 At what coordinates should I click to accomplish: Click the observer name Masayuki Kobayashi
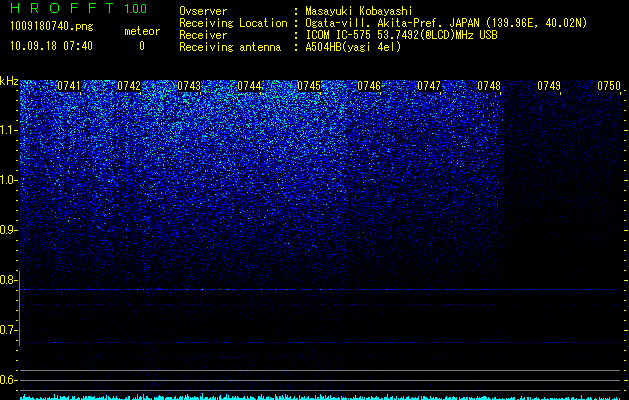359,11
